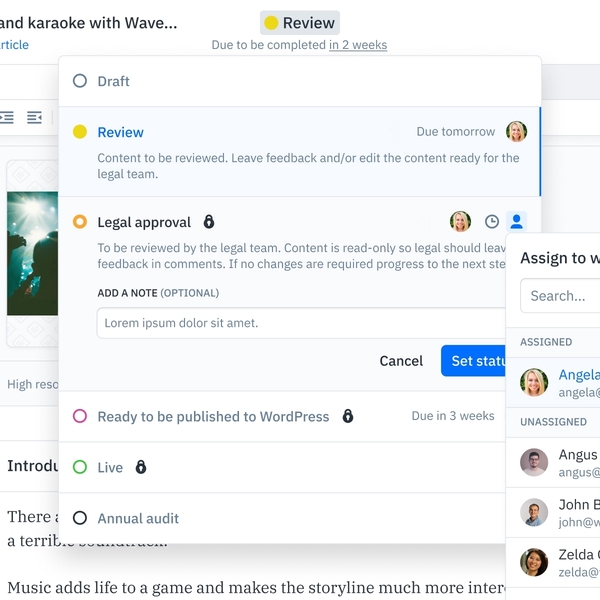
Task: Click Zelda's avatar photo
Action: pyautogui.click(x=534, y=562)
